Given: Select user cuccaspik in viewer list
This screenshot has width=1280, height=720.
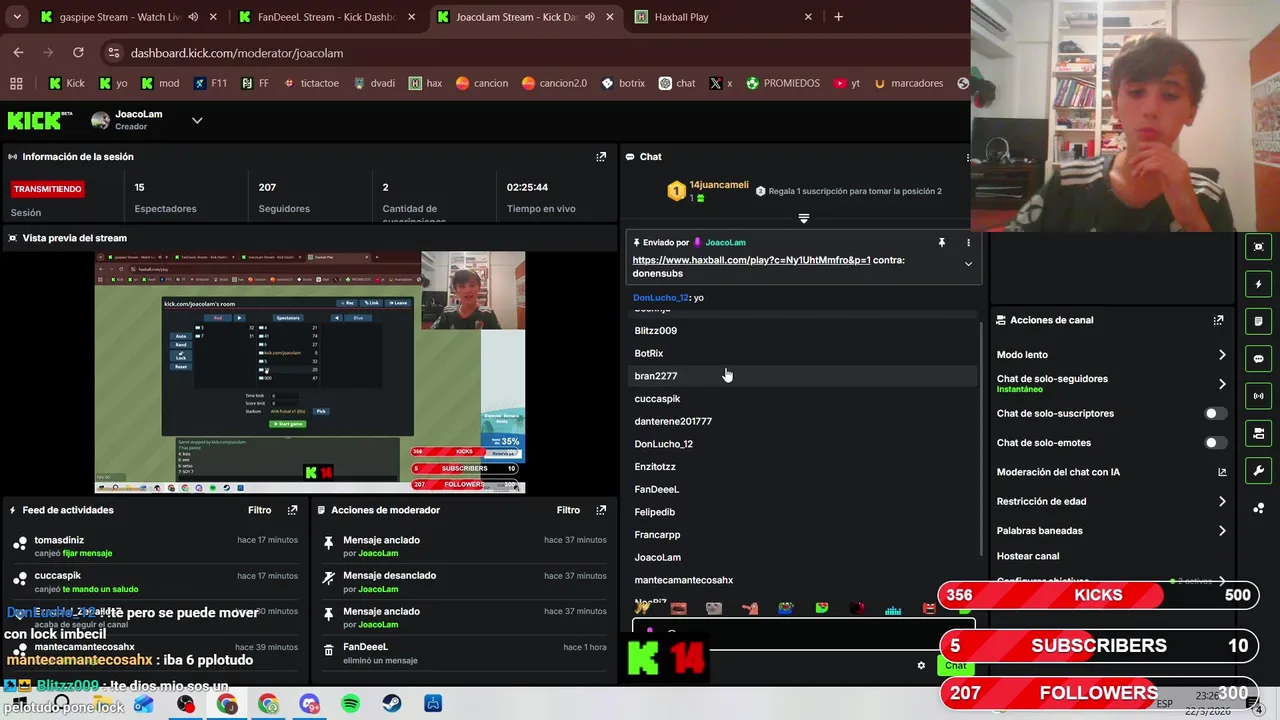Looking at the screenshot, I should [x=657, y=399].
